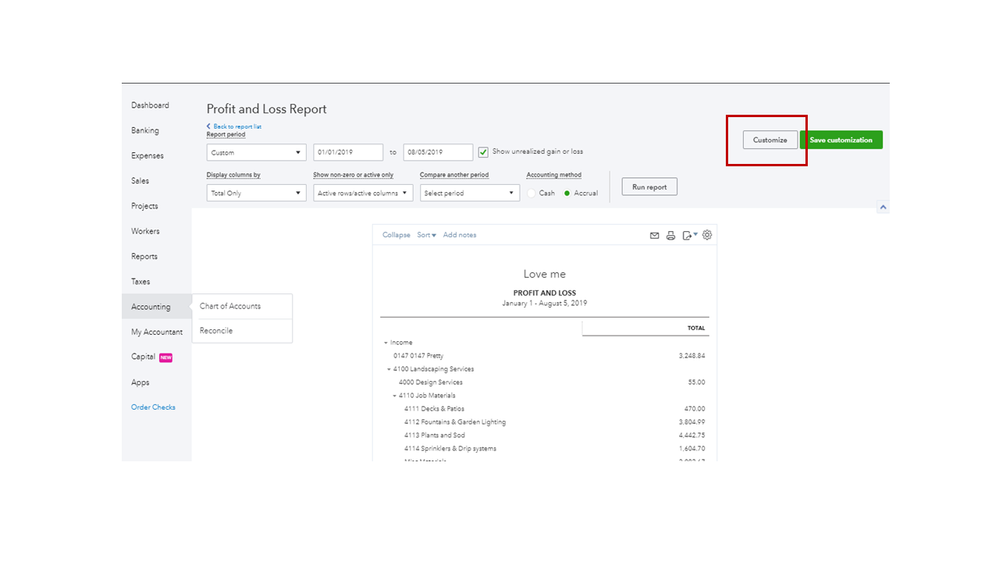Open report settings gear icon
This screenshot has height=562, width=999.
(707, 235)
